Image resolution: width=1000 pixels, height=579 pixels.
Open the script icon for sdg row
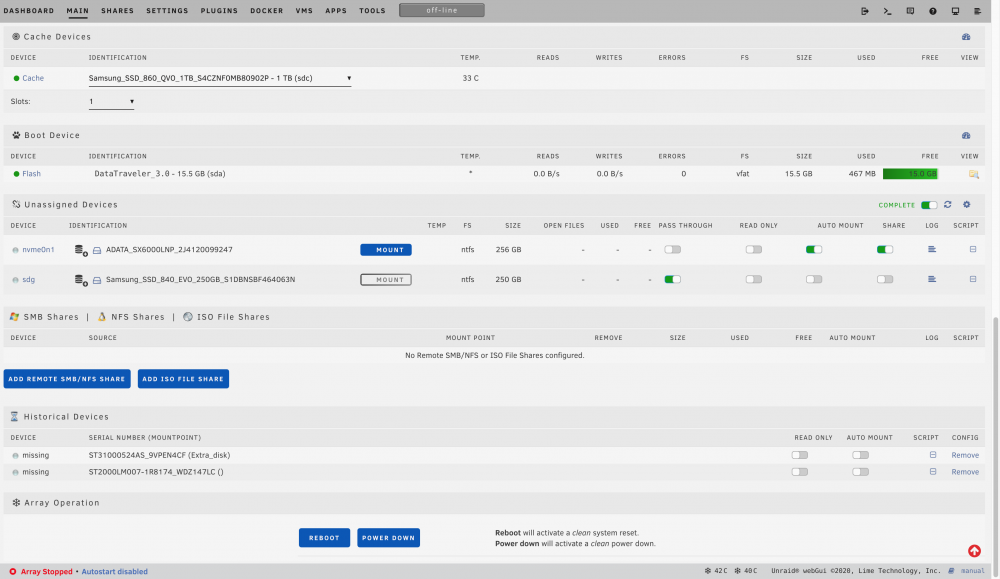coord(973,279)
